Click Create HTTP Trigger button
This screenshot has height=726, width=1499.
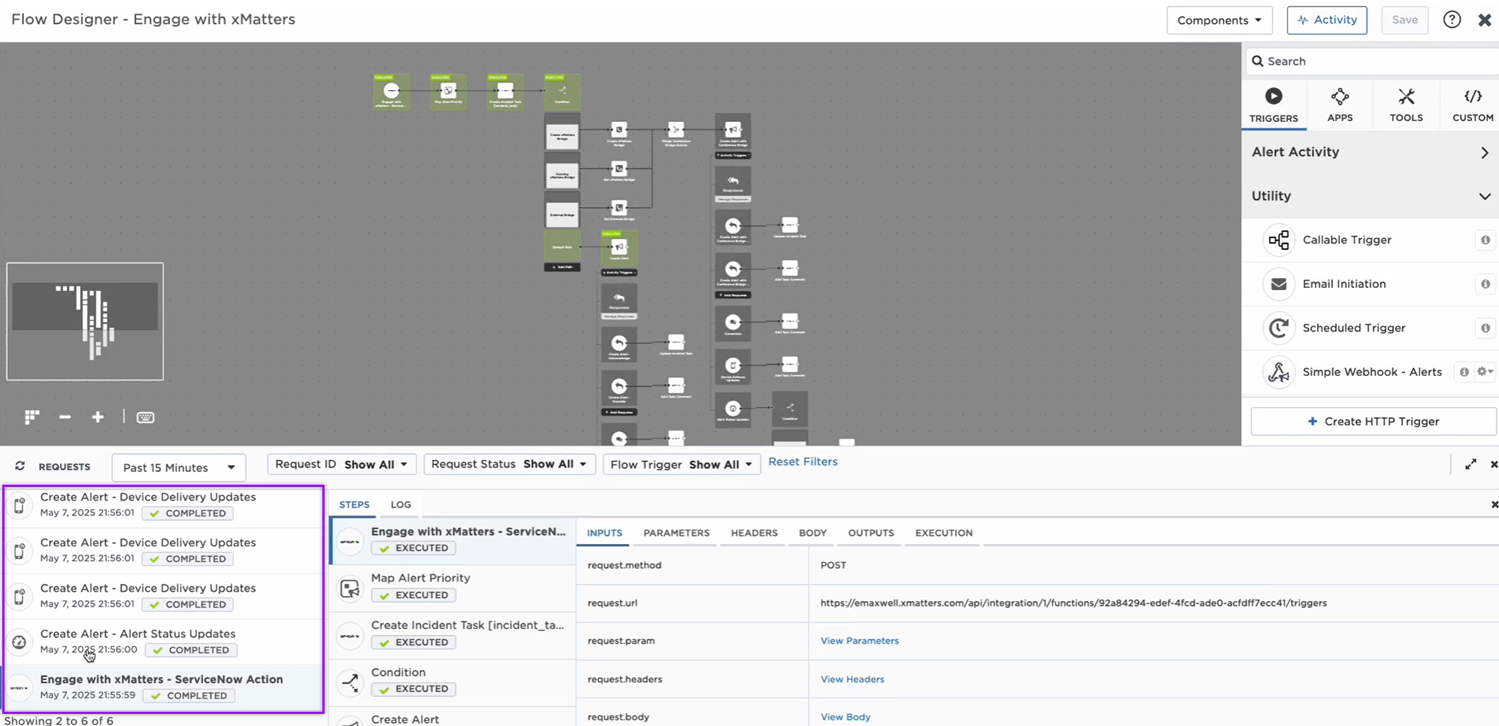tap(1373, 421)
